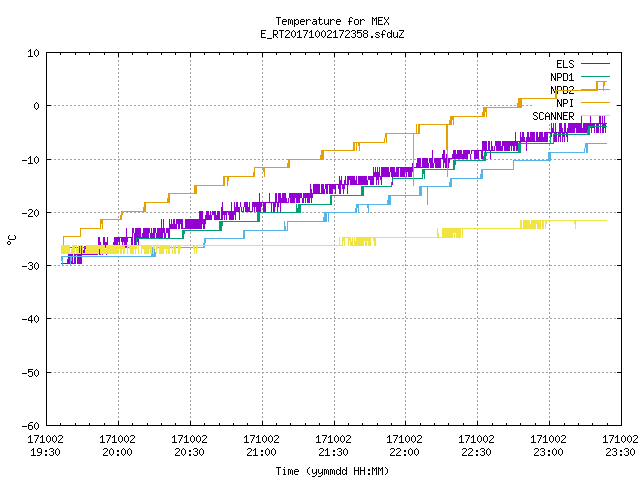Click the x-axis tick label 23:00
Viewport: 640px width, 480px height.
548,452
